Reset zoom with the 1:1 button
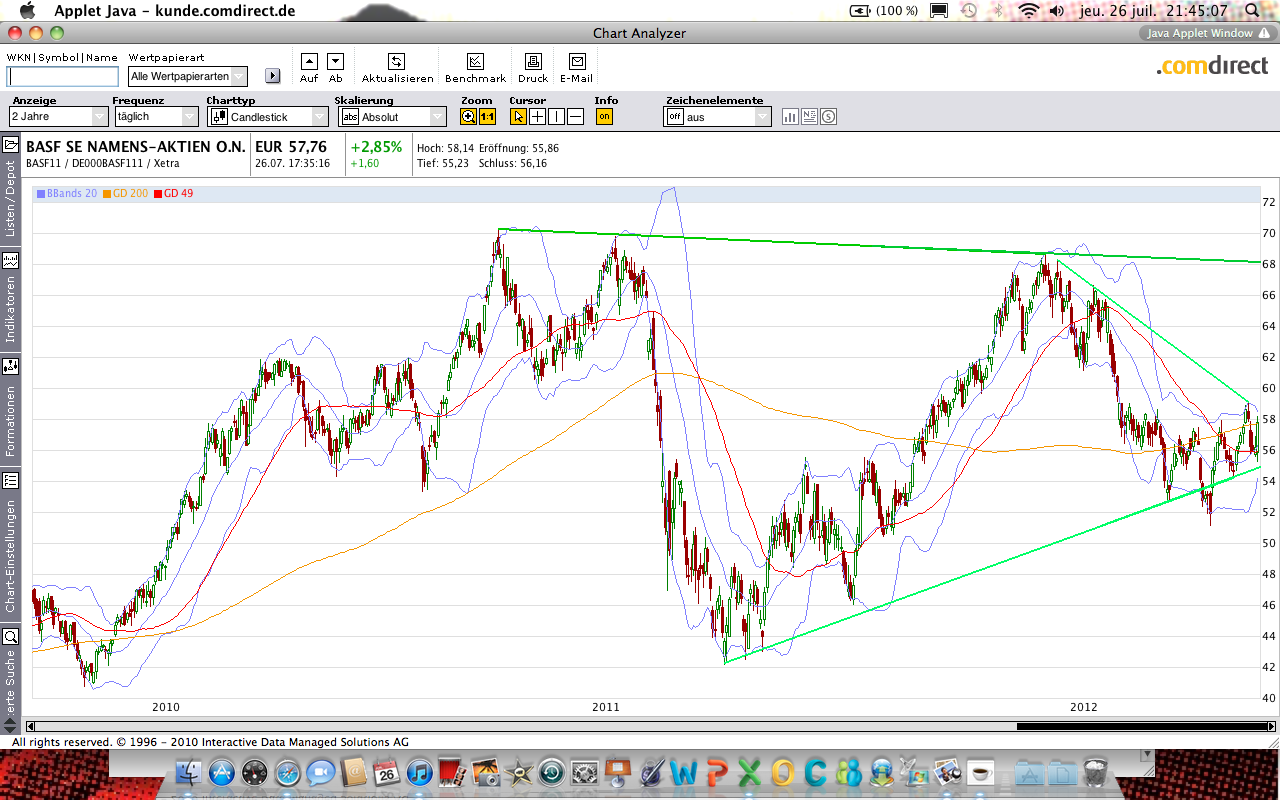 [x=487, y=116]
